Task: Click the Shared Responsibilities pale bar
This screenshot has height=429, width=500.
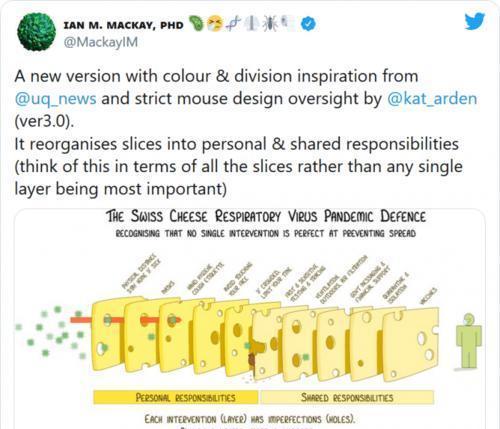Action: 347,397
